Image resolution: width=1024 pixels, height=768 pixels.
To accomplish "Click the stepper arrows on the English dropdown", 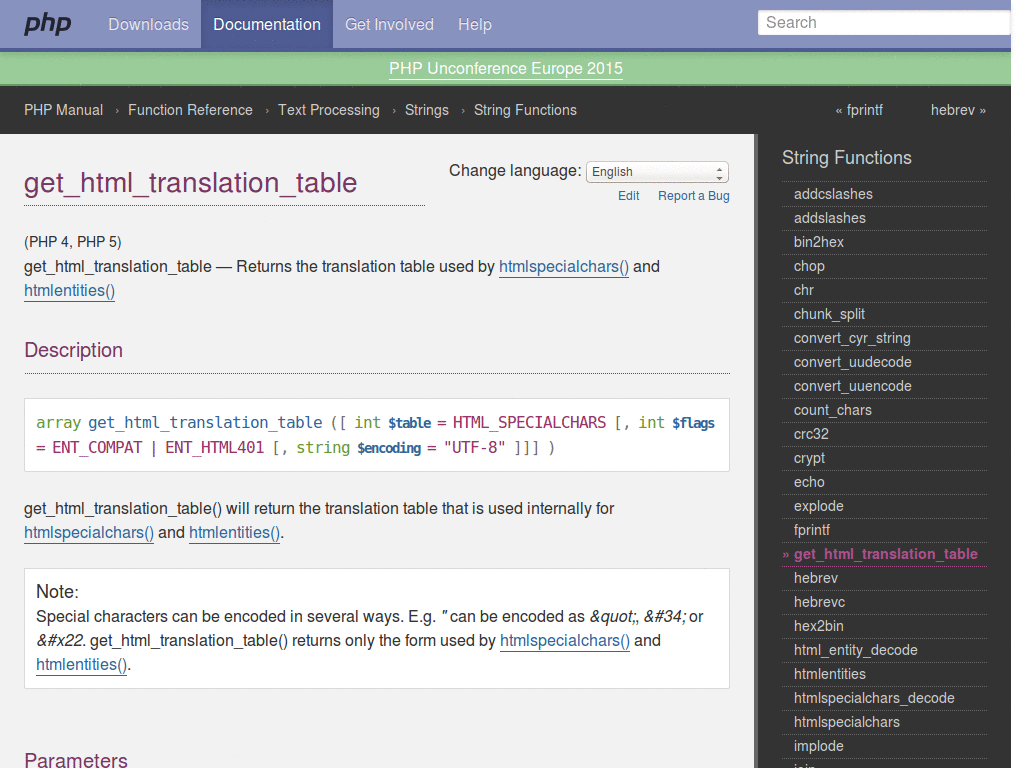I will [x=721, y=171].
